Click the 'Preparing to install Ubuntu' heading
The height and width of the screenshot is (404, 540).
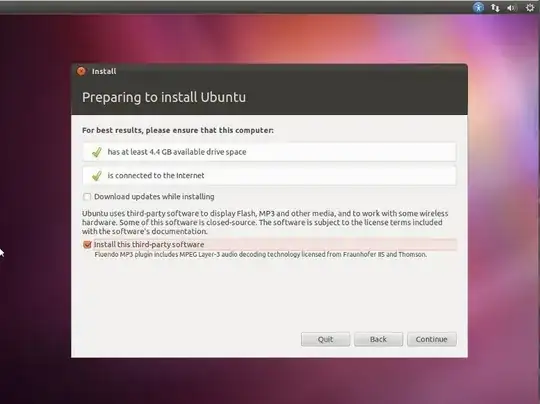pyautogui.click(x=164, y=97)
